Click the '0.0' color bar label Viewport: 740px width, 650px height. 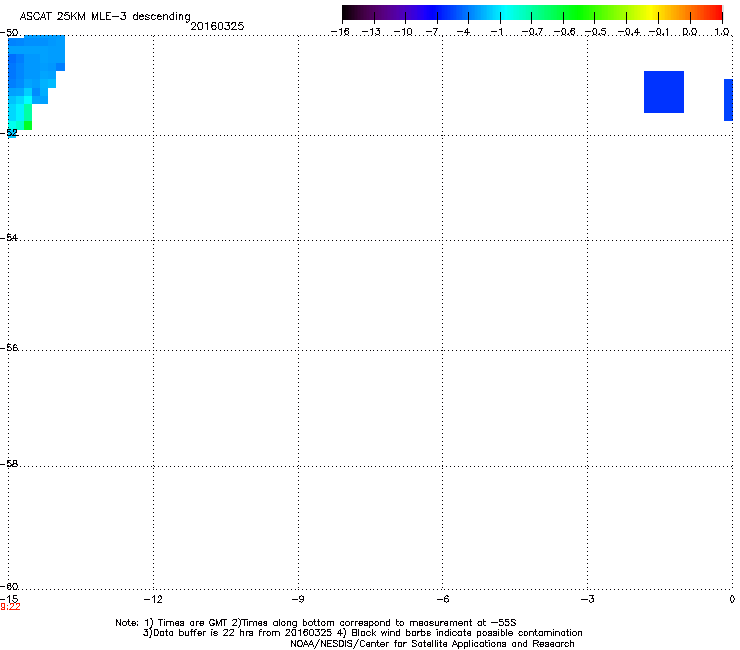(x=690, y=32)
